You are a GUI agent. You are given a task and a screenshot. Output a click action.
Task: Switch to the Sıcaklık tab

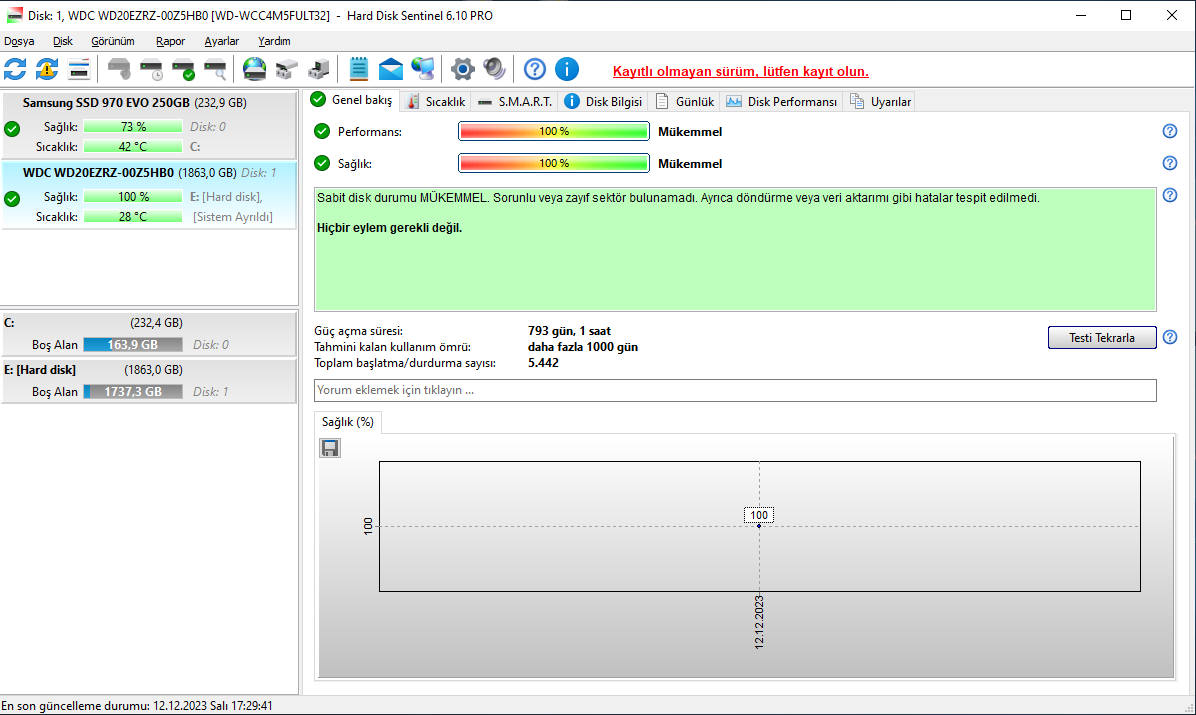tap(436, 101)
